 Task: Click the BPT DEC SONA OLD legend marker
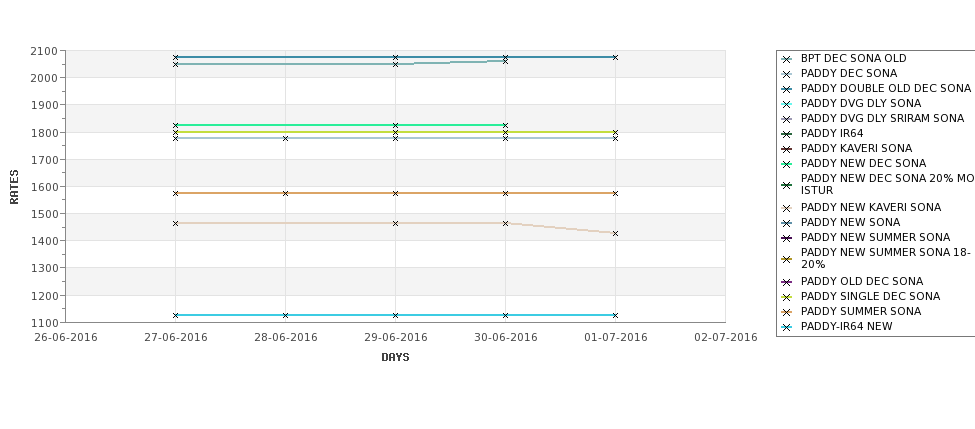point(787,59)
